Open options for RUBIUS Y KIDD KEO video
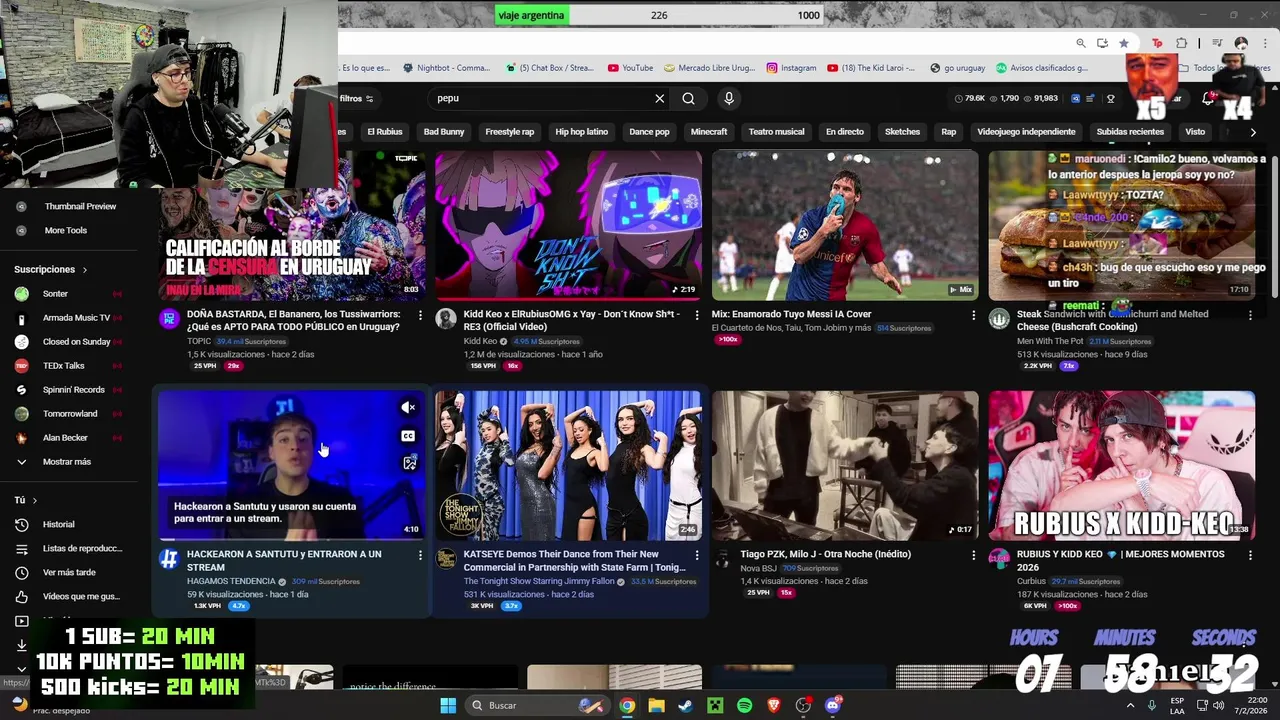This screenshot has height=720, width=1280. tap(1250, 555)
